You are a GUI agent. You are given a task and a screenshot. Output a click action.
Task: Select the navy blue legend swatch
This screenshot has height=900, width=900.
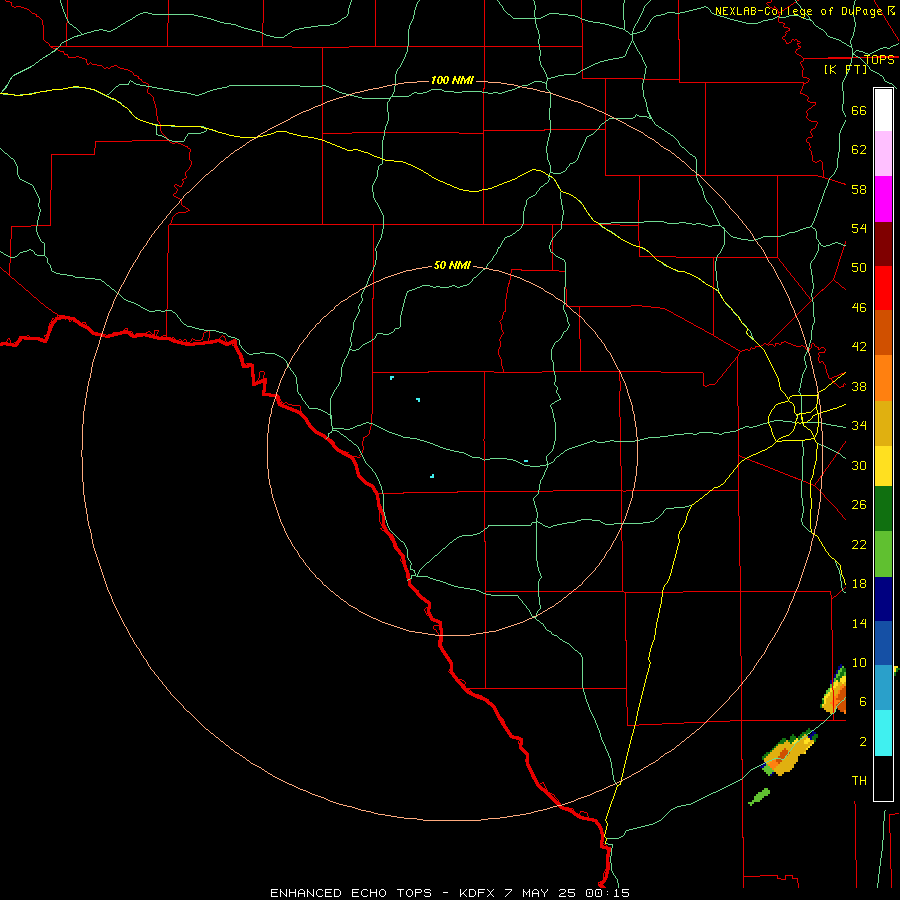click(883, 599)
